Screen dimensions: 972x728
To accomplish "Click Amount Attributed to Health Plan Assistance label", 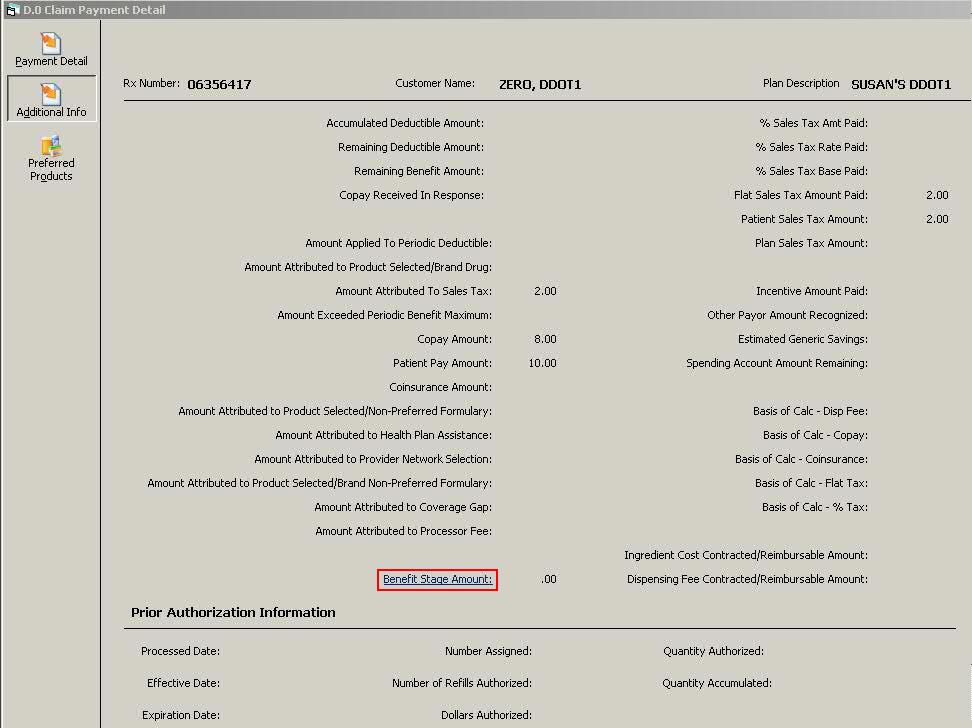I will [384, 435].
